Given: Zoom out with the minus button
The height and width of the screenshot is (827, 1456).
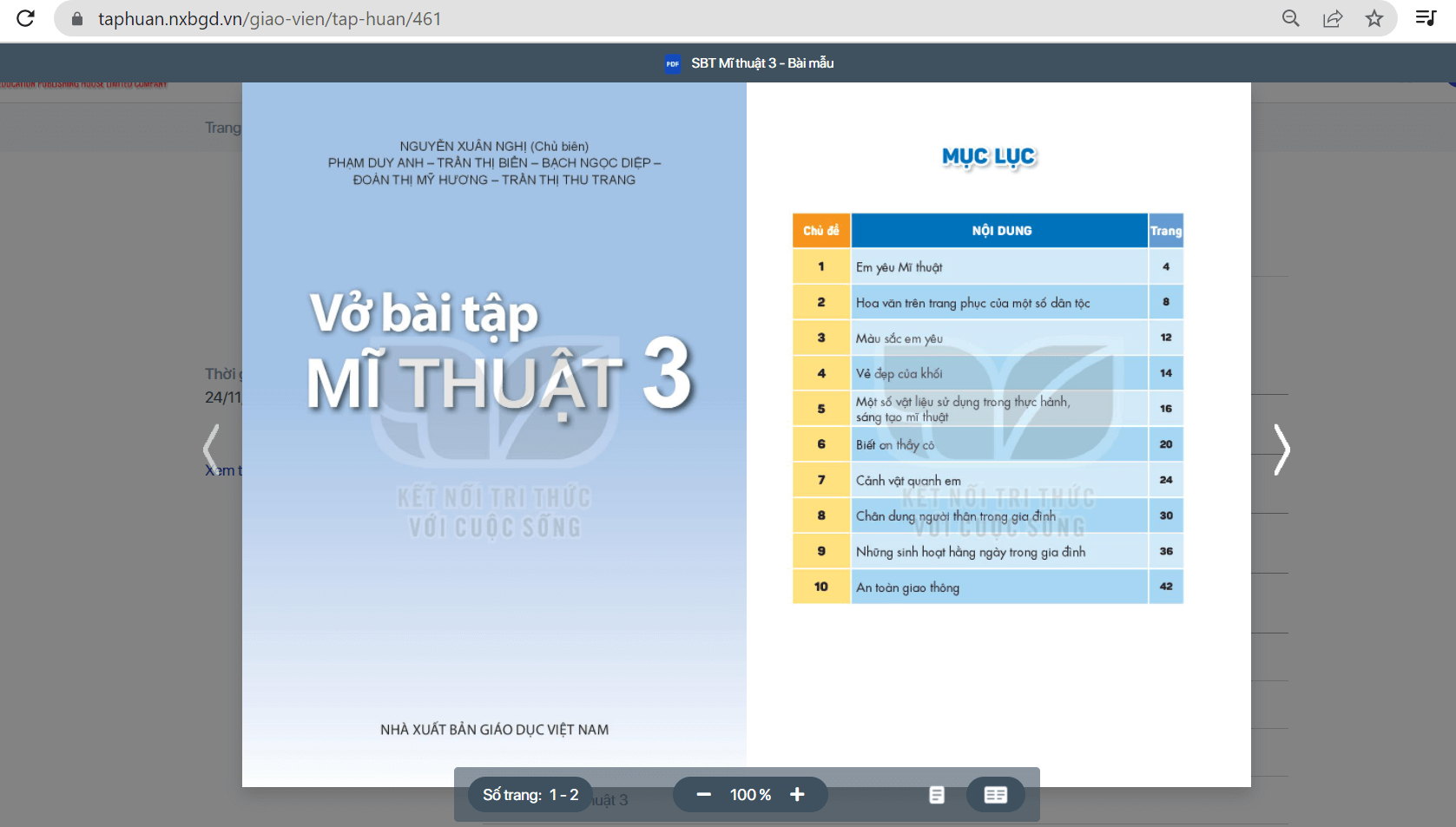Looking at the screenshot, I should coord(704,795).
